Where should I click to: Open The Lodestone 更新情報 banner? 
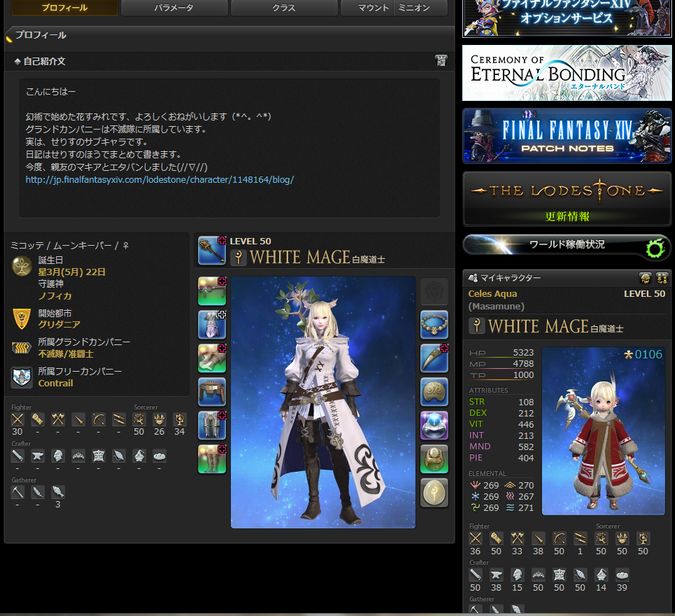[567, 199]
